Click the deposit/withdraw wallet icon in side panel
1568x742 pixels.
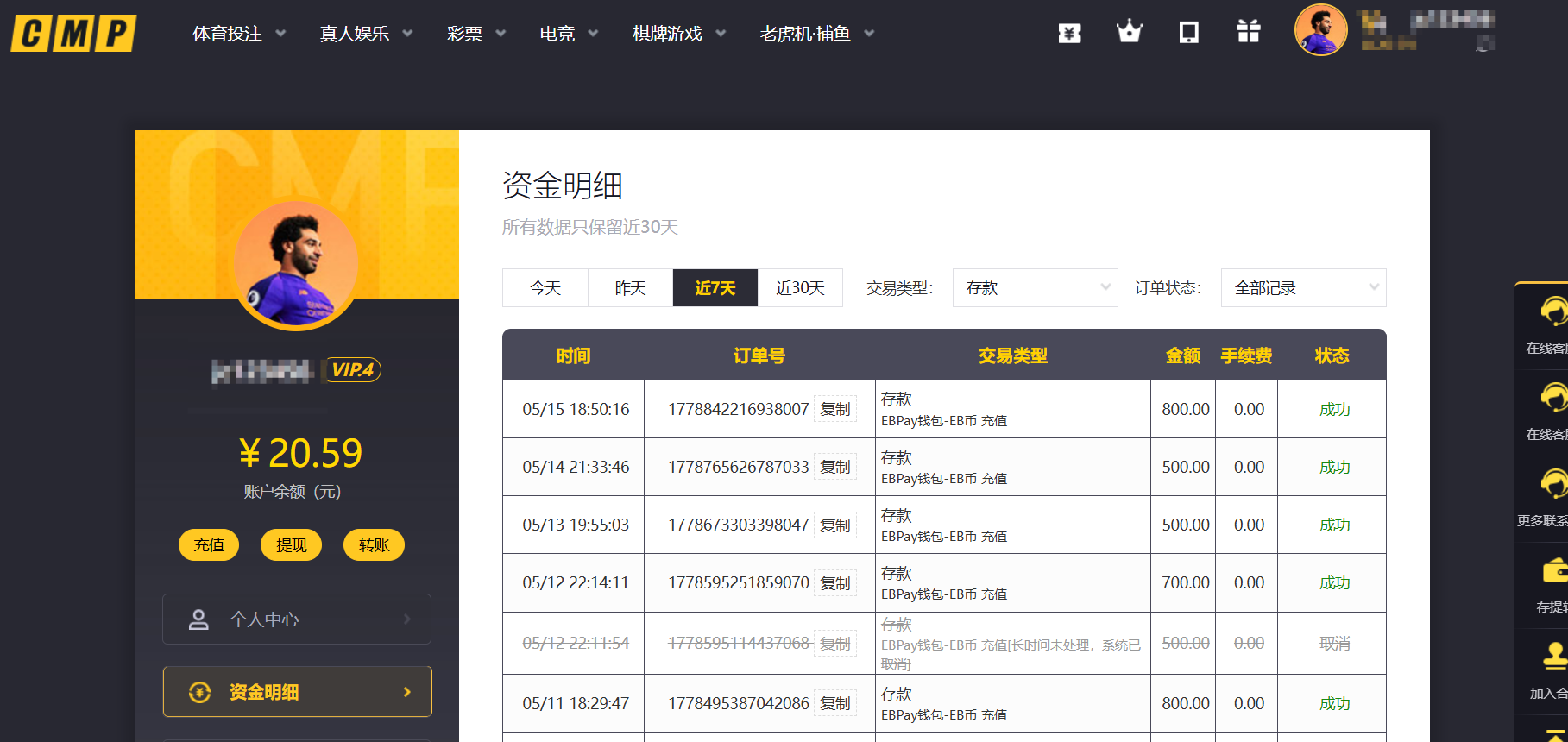(1554, 571)
